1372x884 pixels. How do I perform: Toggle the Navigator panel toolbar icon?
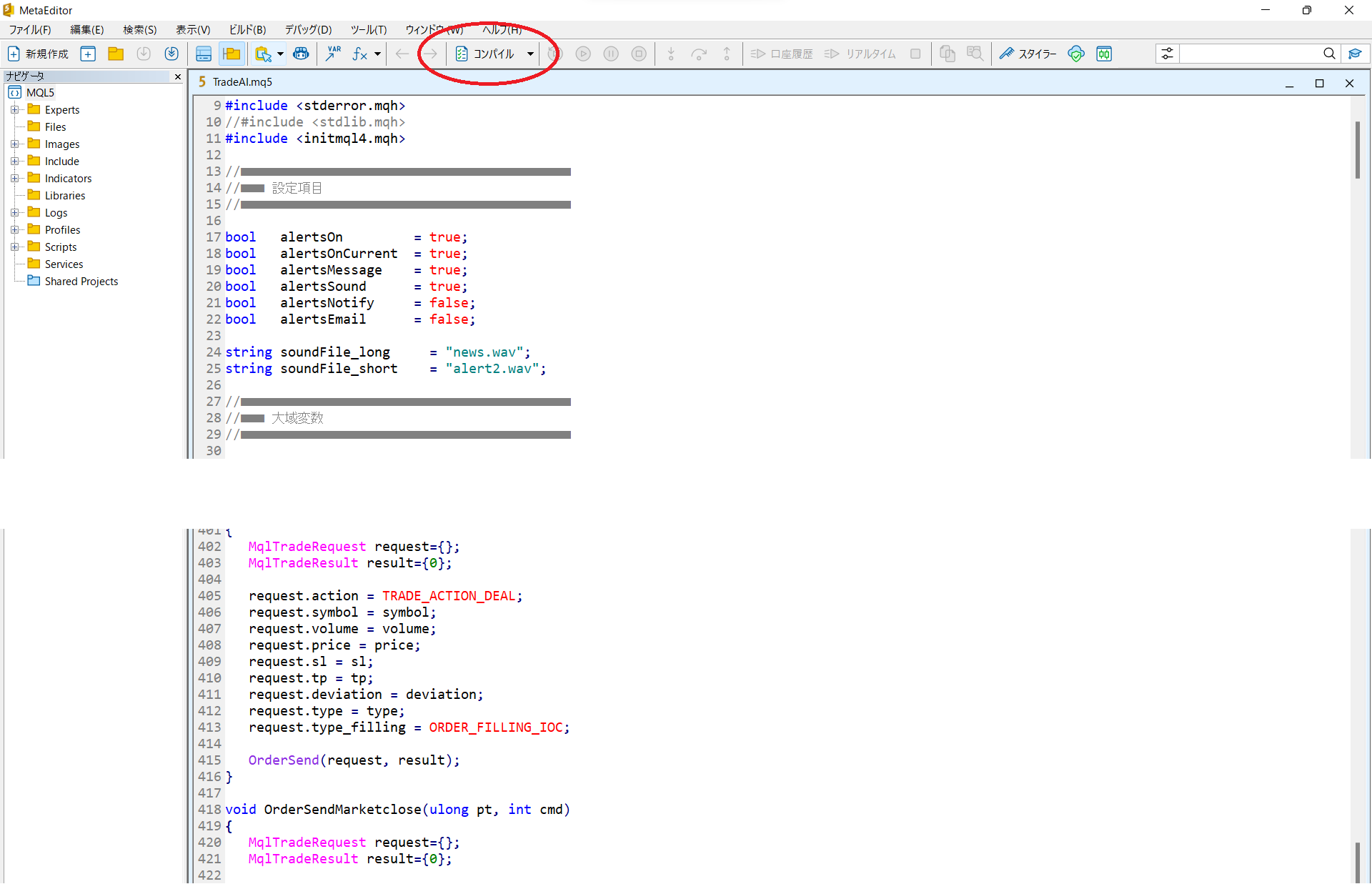(232, 54)
